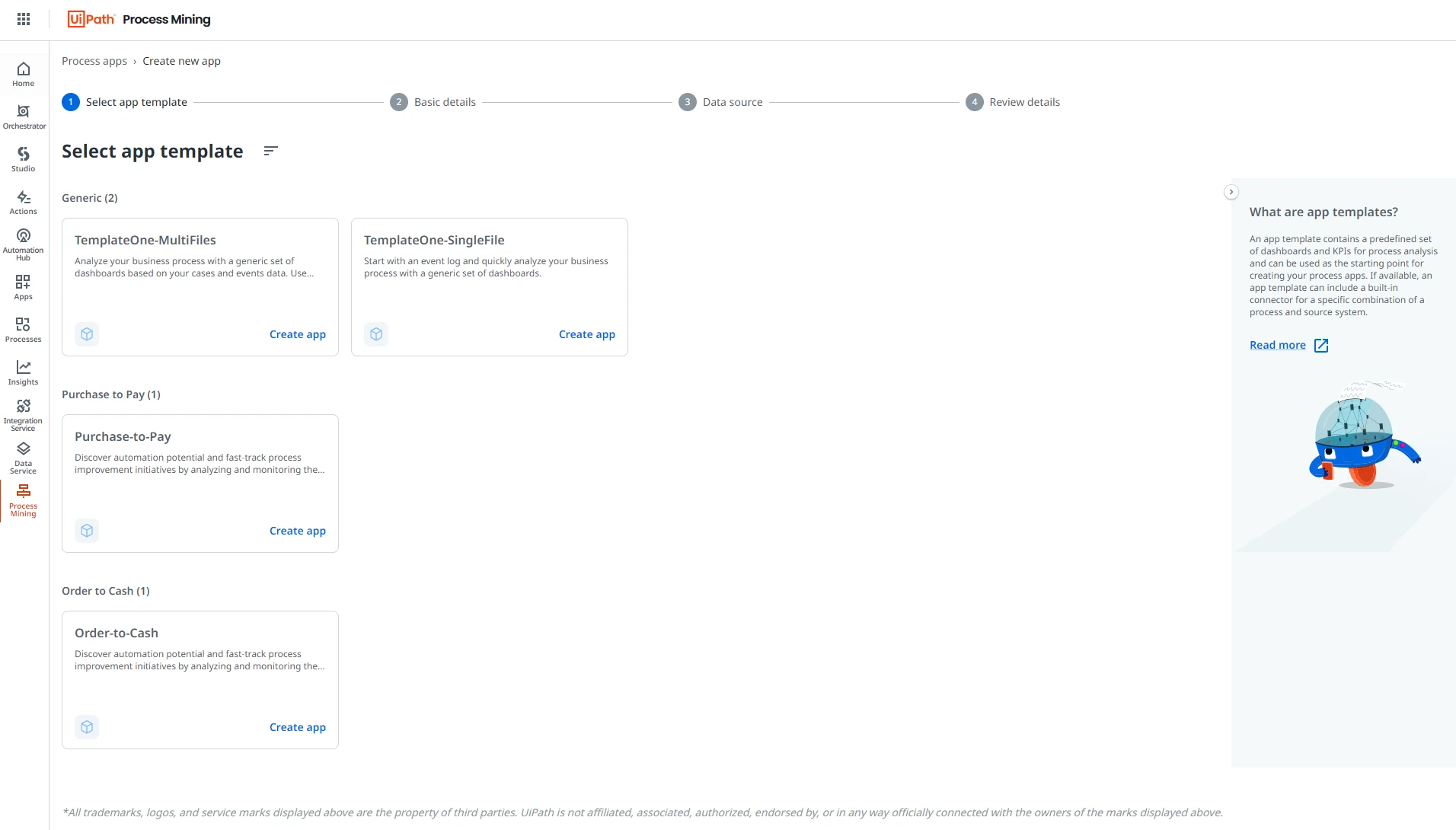1456x830 pixels.
Task: Select the TemplateOne-MultiFiles card title
Action: click(x=145, y=240)
